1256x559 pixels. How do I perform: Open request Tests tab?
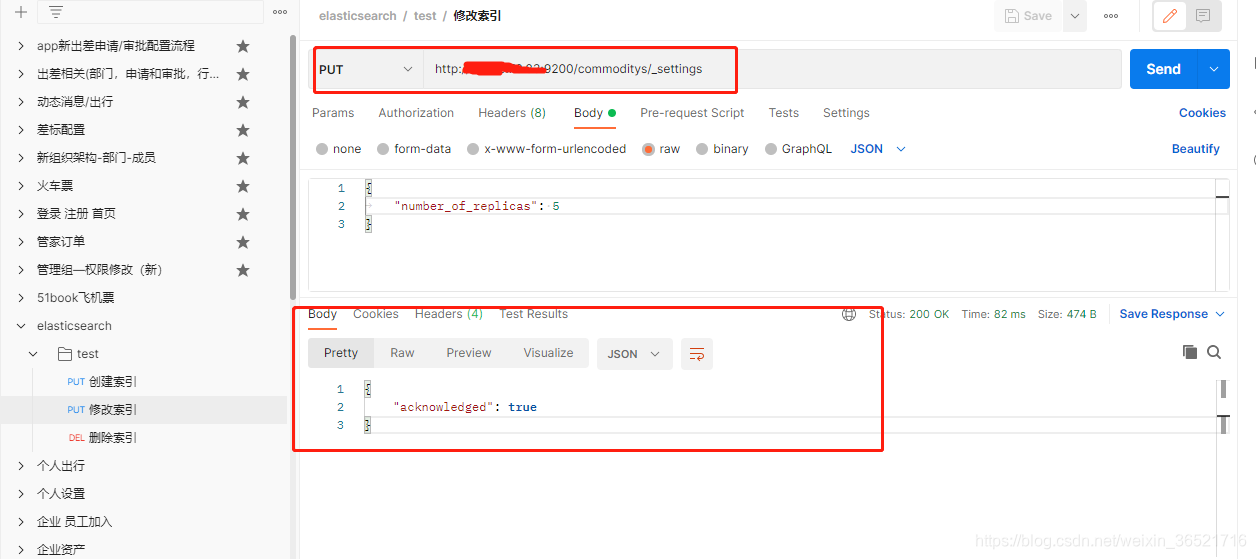784,113
